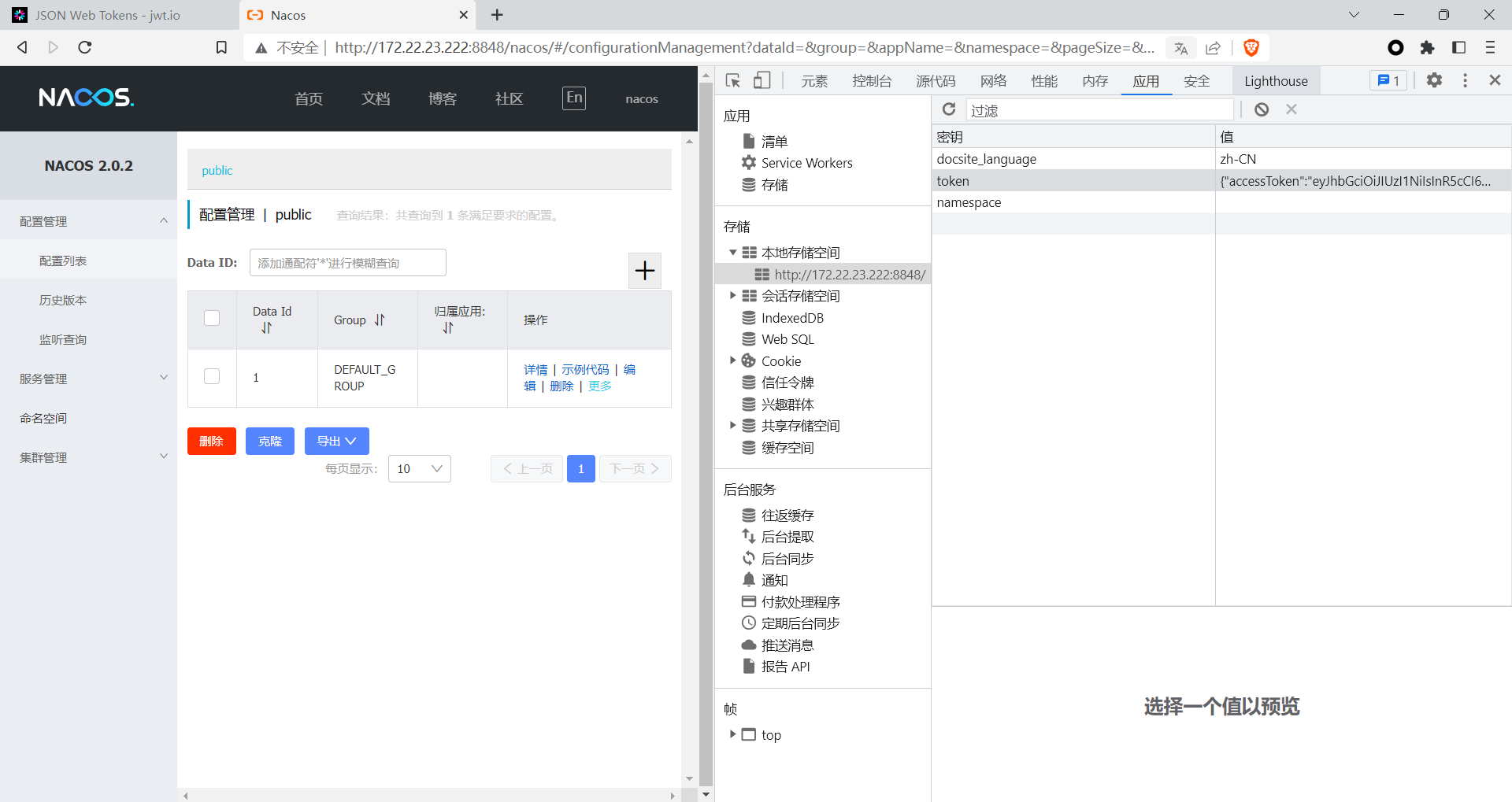Switch to 网络 DevTools tab
Viewport: 1512px width, 802px height.
click(993, 81)
